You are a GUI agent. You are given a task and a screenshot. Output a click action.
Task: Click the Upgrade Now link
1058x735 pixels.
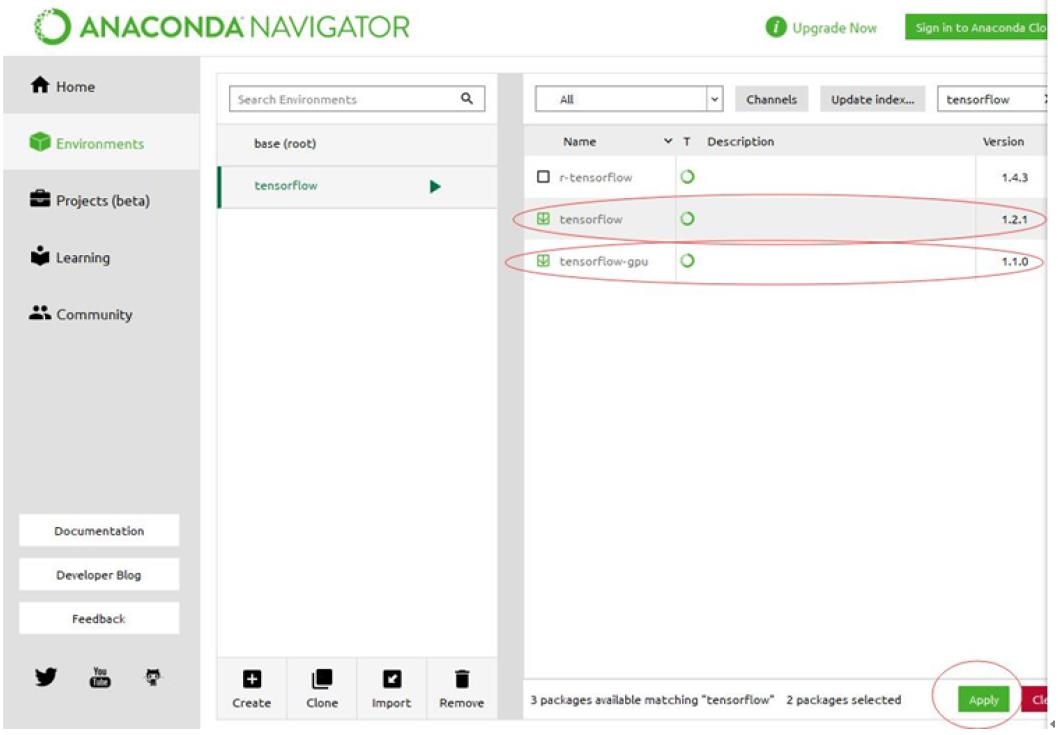tap(835, 28)
